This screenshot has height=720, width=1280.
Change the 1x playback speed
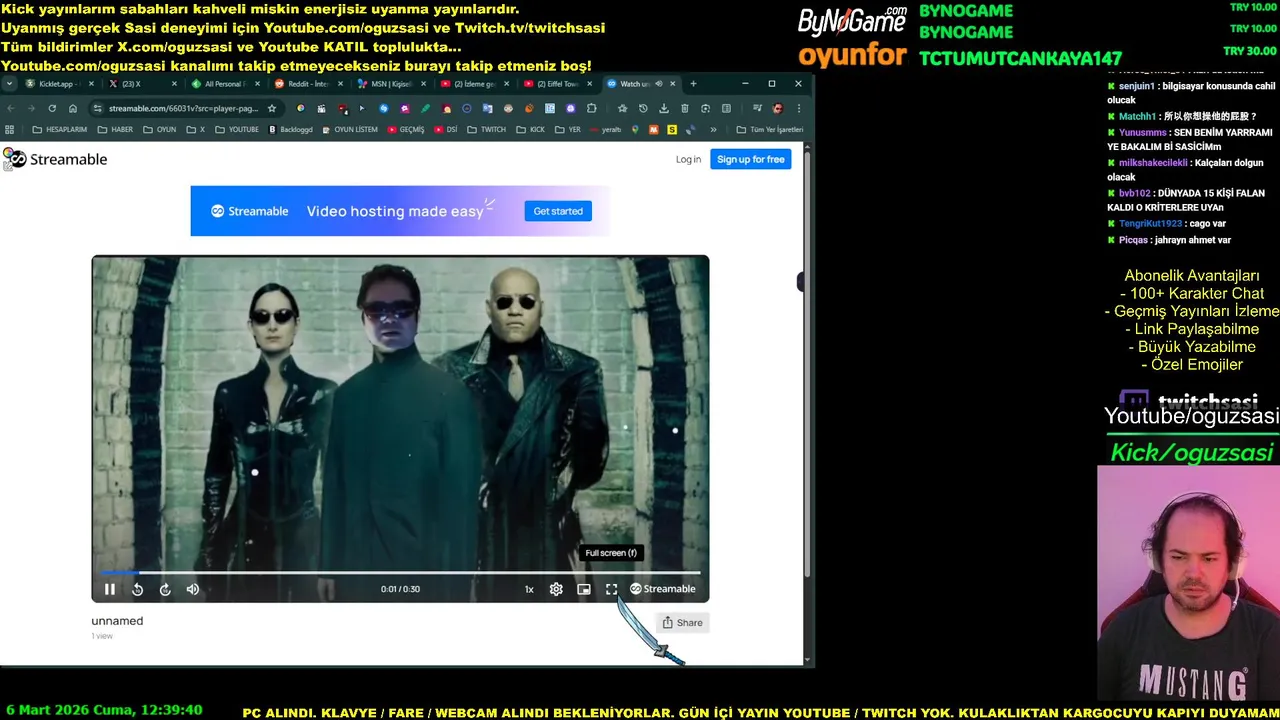coord(529,589)
